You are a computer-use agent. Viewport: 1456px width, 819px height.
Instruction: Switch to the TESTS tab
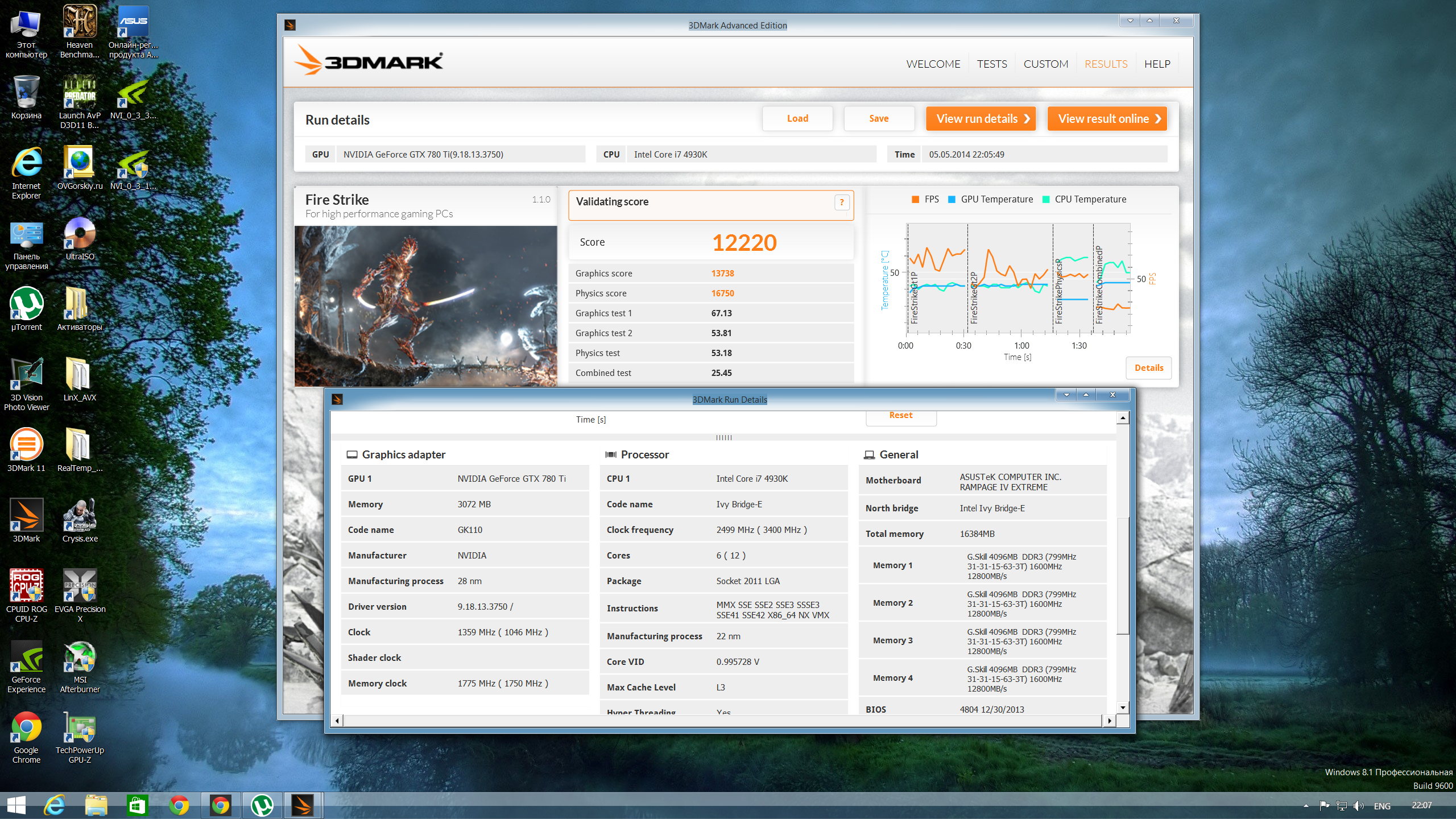(x=992, y=64)
